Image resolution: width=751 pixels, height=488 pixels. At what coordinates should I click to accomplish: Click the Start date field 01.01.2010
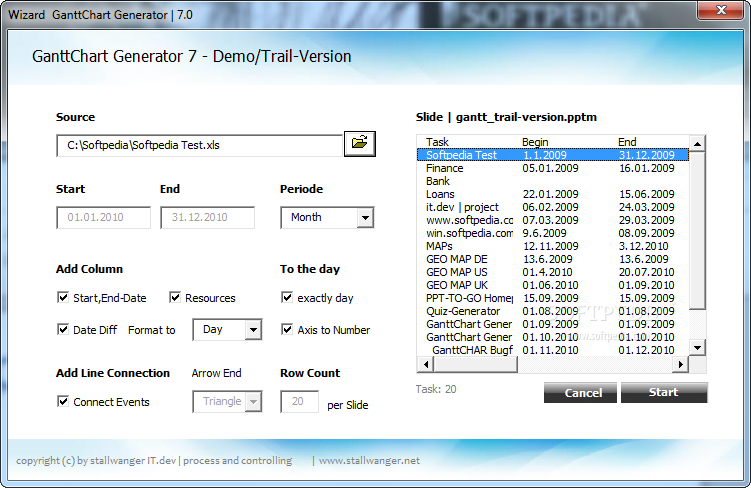(103, 217)
